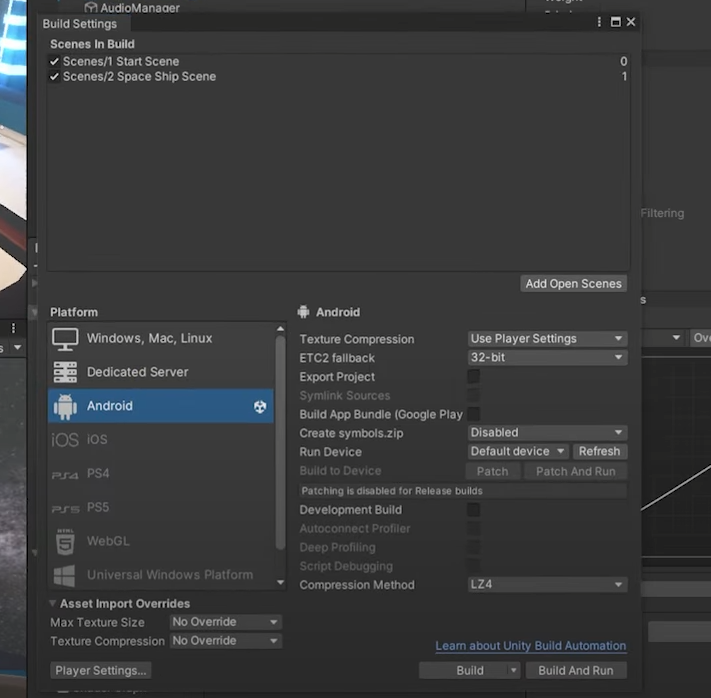The height and width of the screenshot is (698, 711).
Task: Select the iOS platform icon
Action: point(65,439)
